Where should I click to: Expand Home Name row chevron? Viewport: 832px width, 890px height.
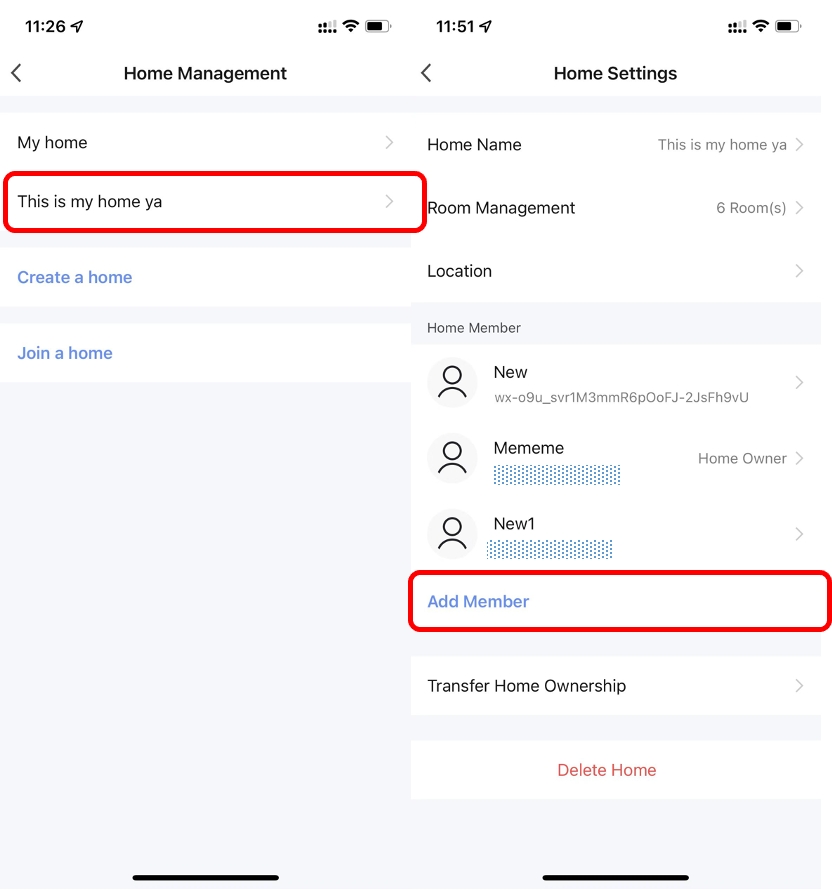799,145
